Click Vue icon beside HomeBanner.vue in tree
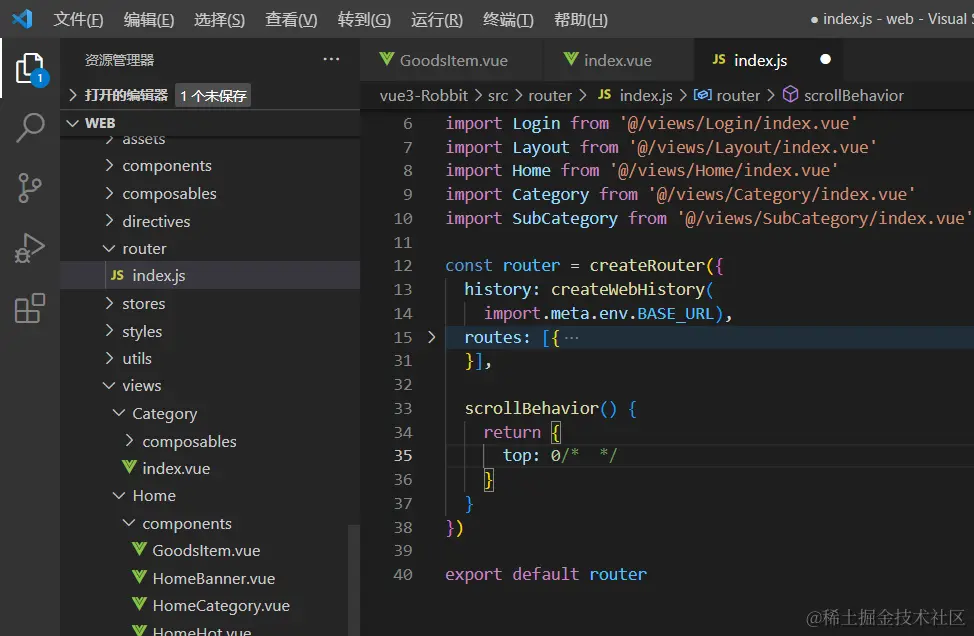This screenshot has height=636, width=974. 140,577
